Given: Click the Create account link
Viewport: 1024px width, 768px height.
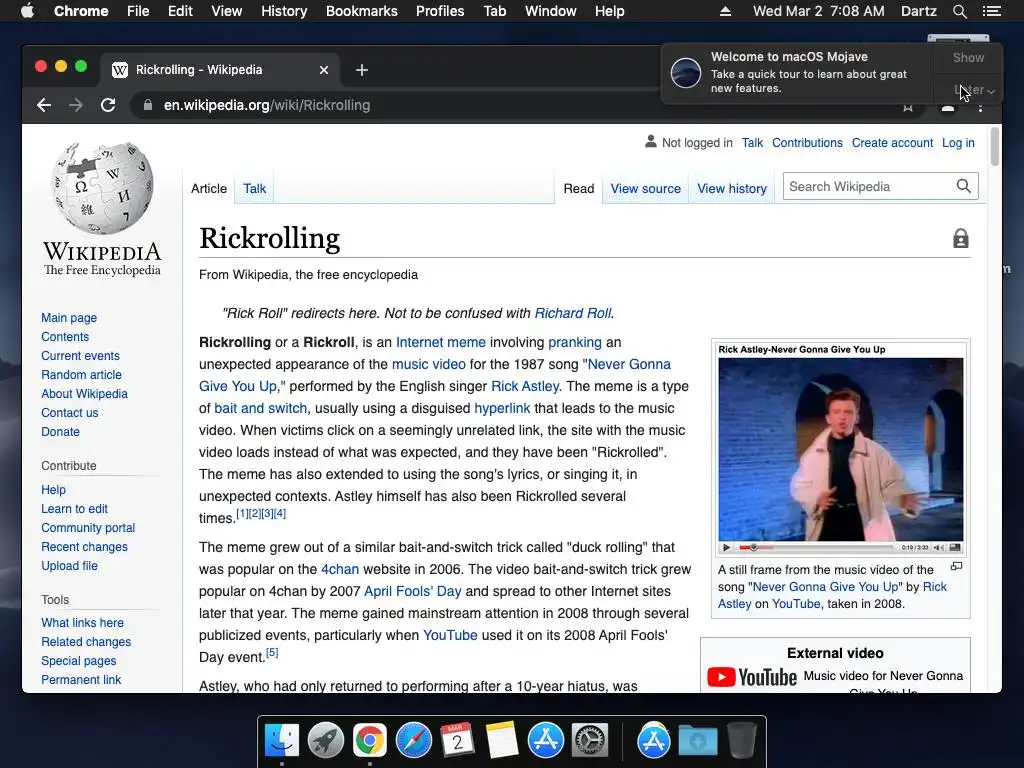Looking at the screenshot, I should pos(892,143).
